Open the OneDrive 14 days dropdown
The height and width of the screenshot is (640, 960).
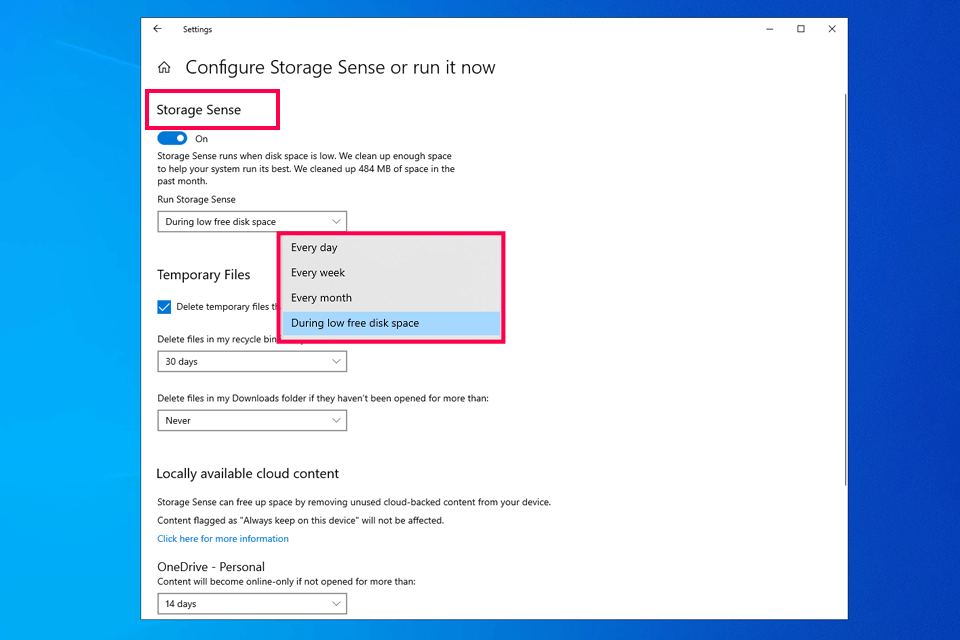(x=252, y=604)
